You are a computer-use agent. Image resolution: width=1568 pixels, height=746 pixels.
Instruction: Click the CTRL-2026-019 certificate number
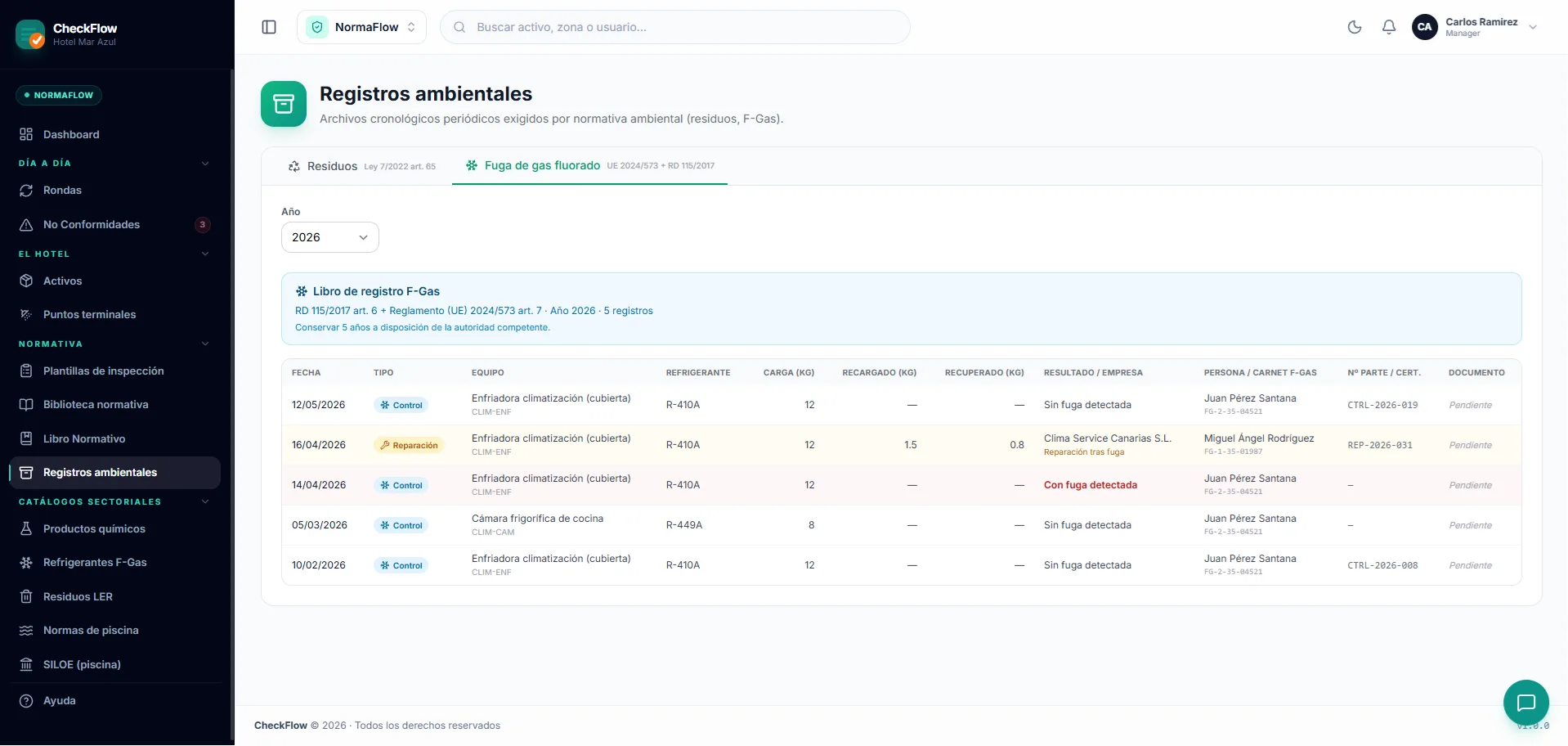tap(1382, 405)
